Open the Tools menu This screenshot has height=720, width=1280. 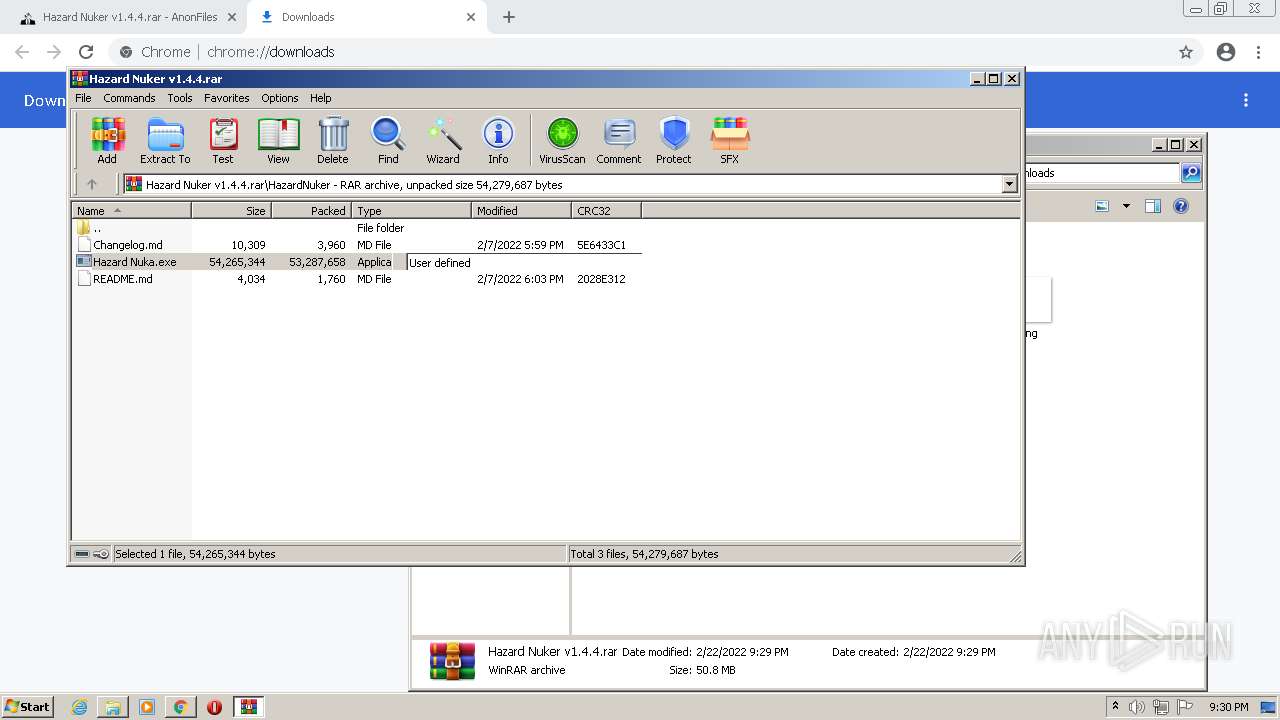point(180,98)
